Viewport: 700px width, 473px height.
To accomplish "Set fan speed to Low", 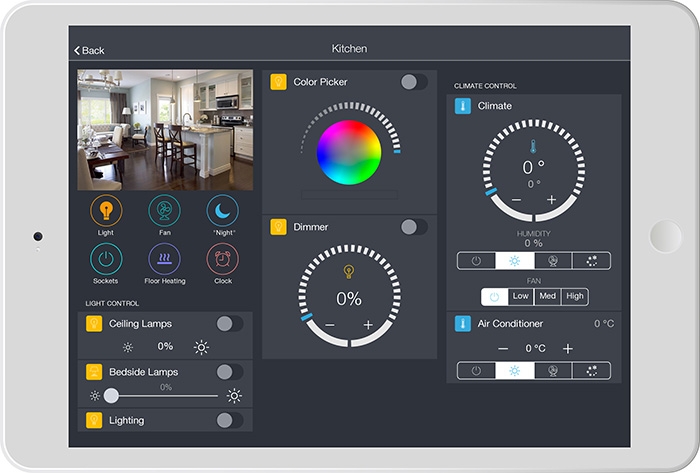I will pos(521,296).
